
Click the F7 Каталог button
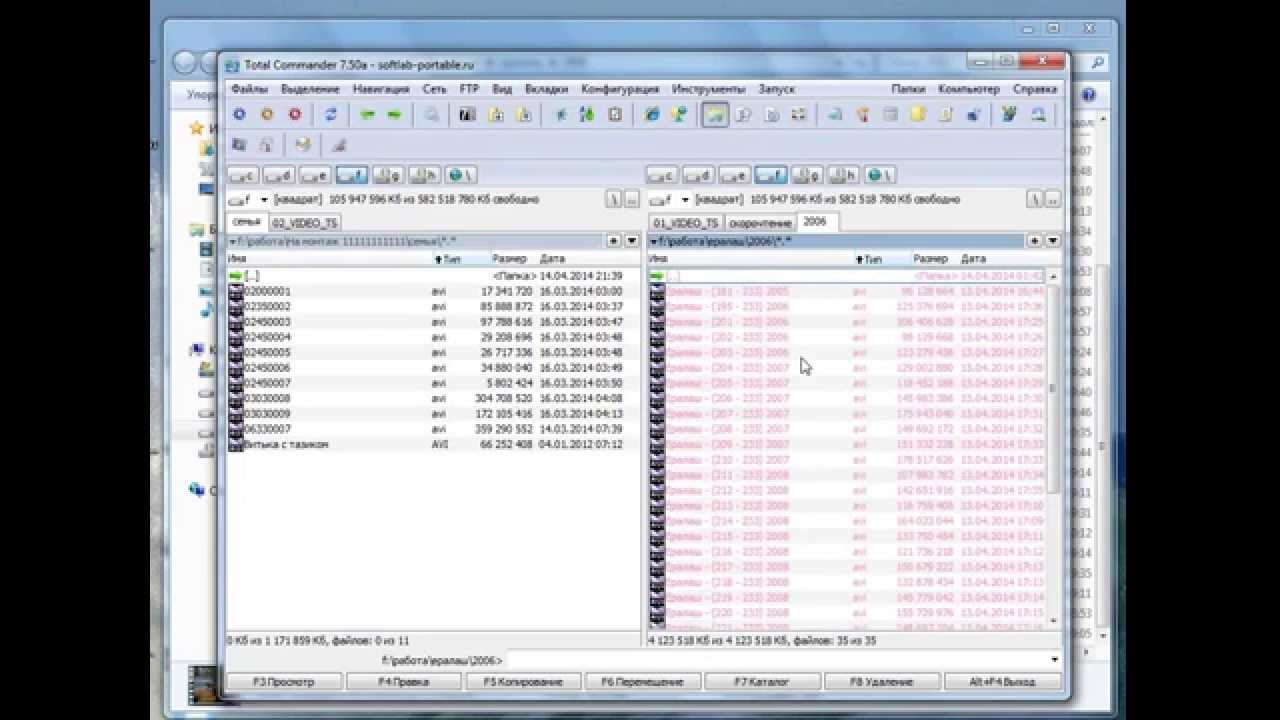pyautogui.click(x=762, y=682)
